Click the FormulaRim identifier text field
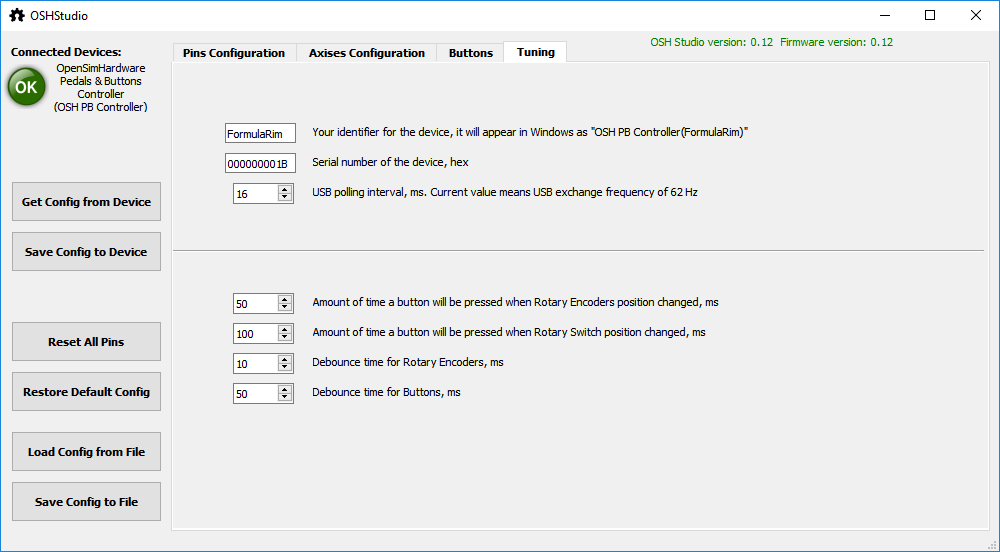The image size is (1000, 552). click(x=260, y=133)
